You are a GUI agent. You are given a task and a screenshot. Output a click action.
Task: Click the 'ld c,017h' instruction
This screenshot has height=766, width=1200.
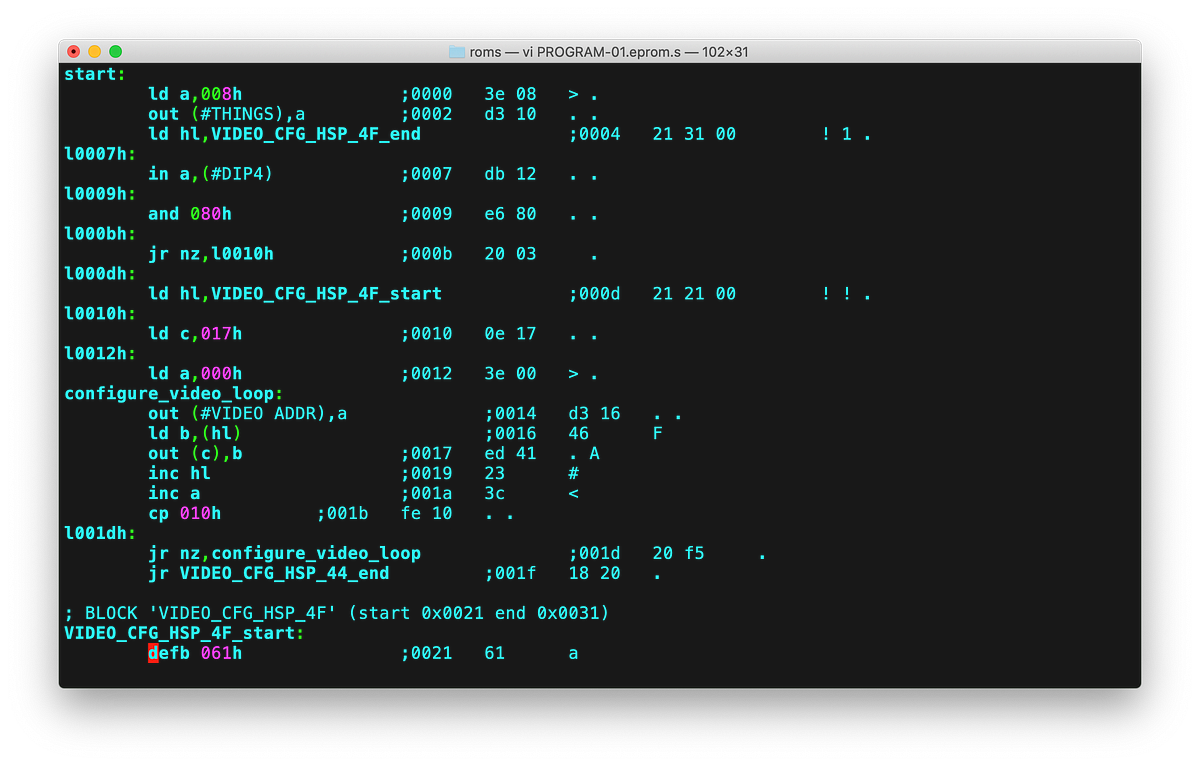click(x=195, y=334)
